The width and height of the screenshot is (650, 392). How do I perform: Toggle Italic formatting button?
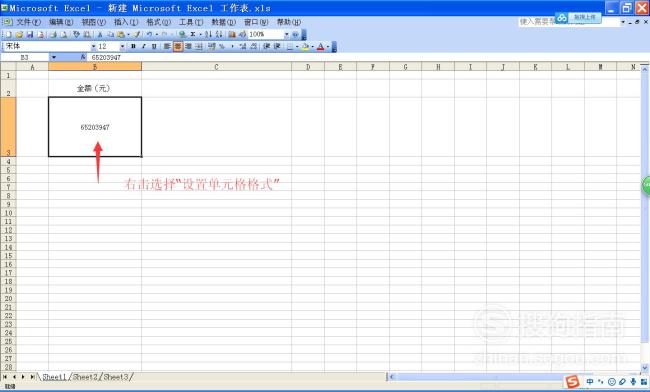144,46
